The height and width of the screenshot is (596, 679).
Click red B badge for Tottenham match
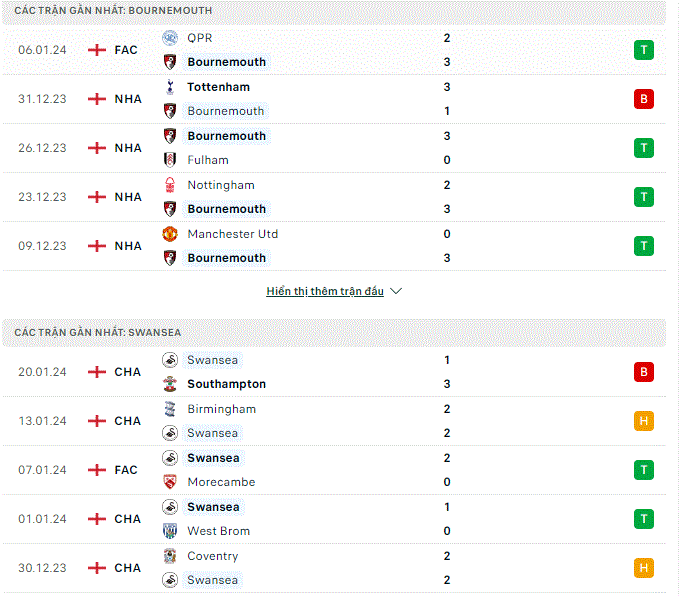click(643, 99)
